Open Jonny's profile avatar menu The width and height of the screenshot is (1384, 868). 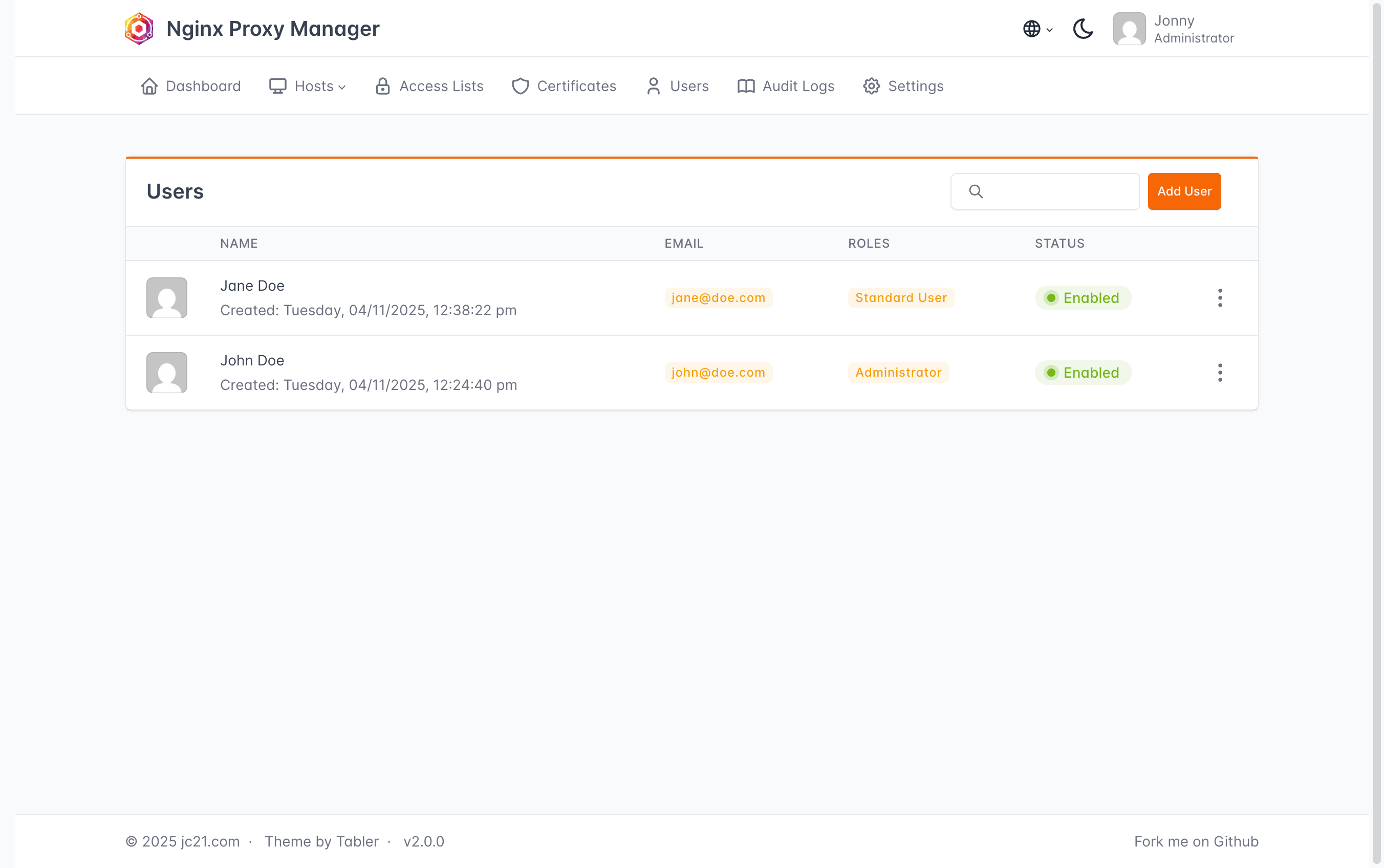tap(1129, 29)
